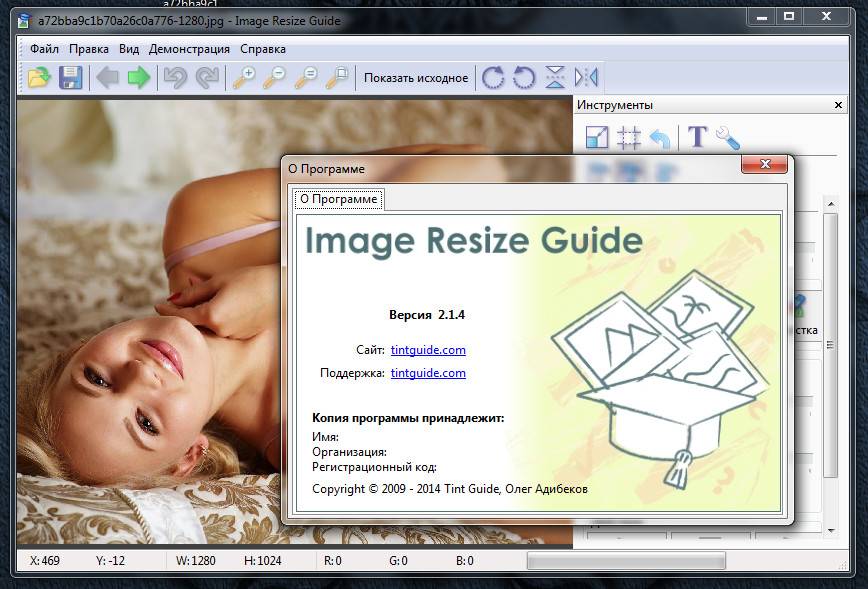This screenshot has width=868, height=589.
Task: Click the X:469 status bar value
Action: pyautogui.click(x=45, y=561)
